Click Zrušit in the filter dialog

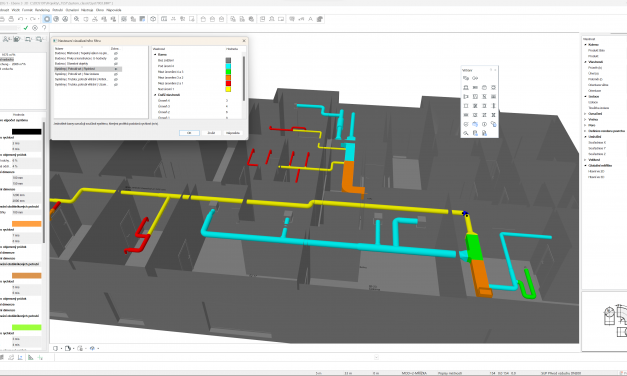tap(211, 133)
